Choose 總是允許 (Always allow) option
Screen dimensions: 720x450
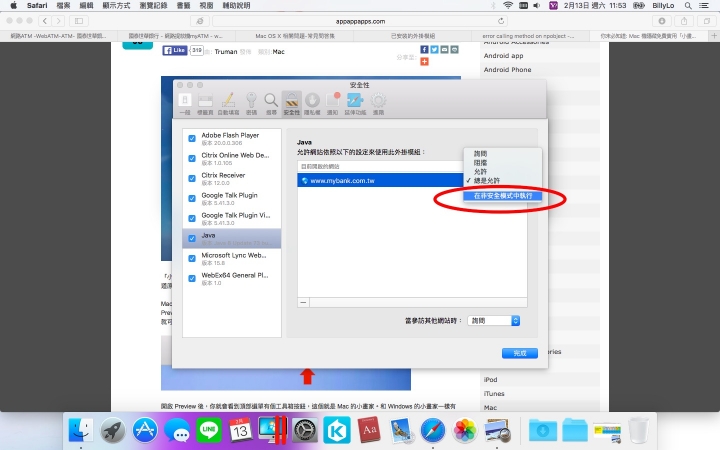(502, 180)
